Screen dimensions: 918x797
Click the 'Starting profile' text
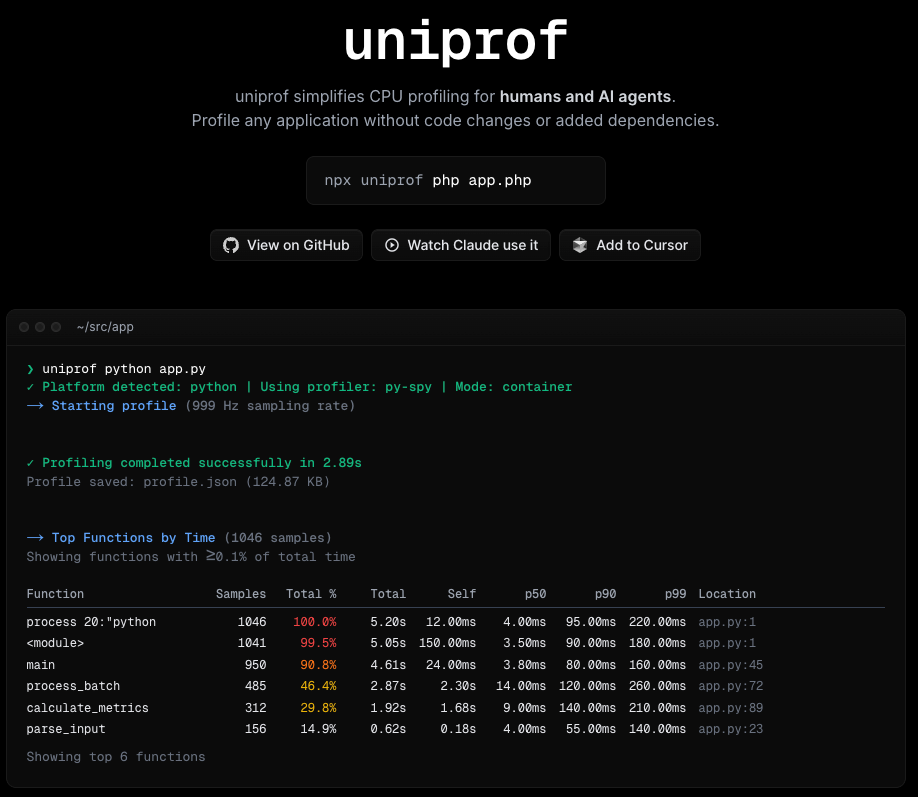pos(114,406)
